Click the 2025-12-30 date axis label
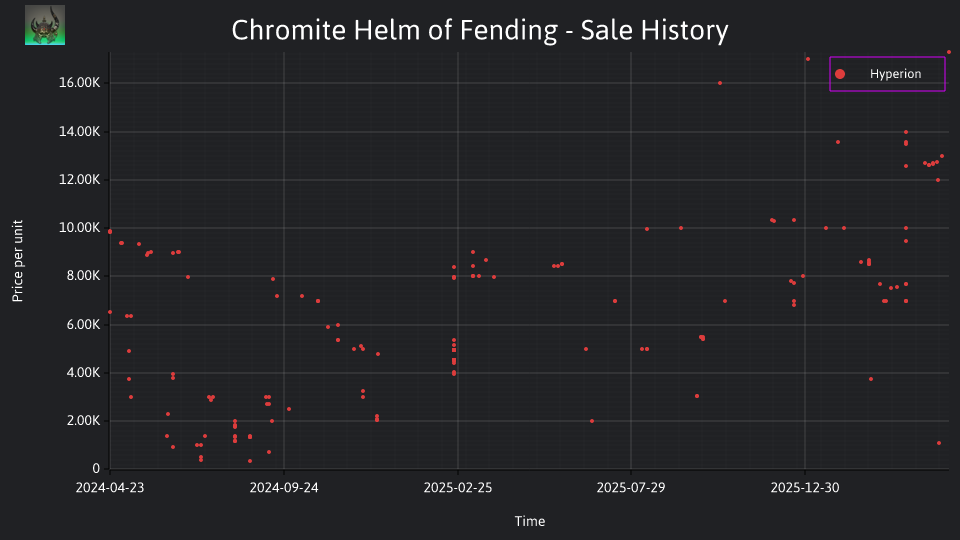 pyautogui.click(x=805, y=488)
